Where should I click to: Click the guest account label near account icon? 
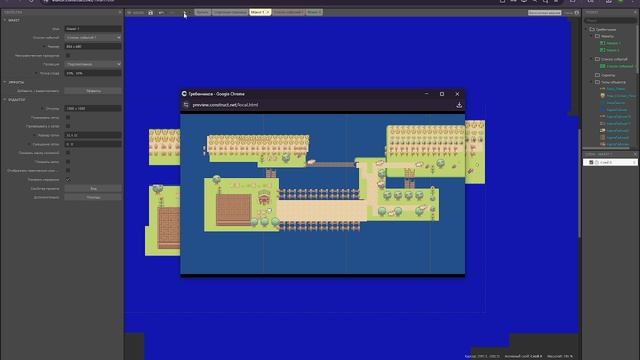568,13
